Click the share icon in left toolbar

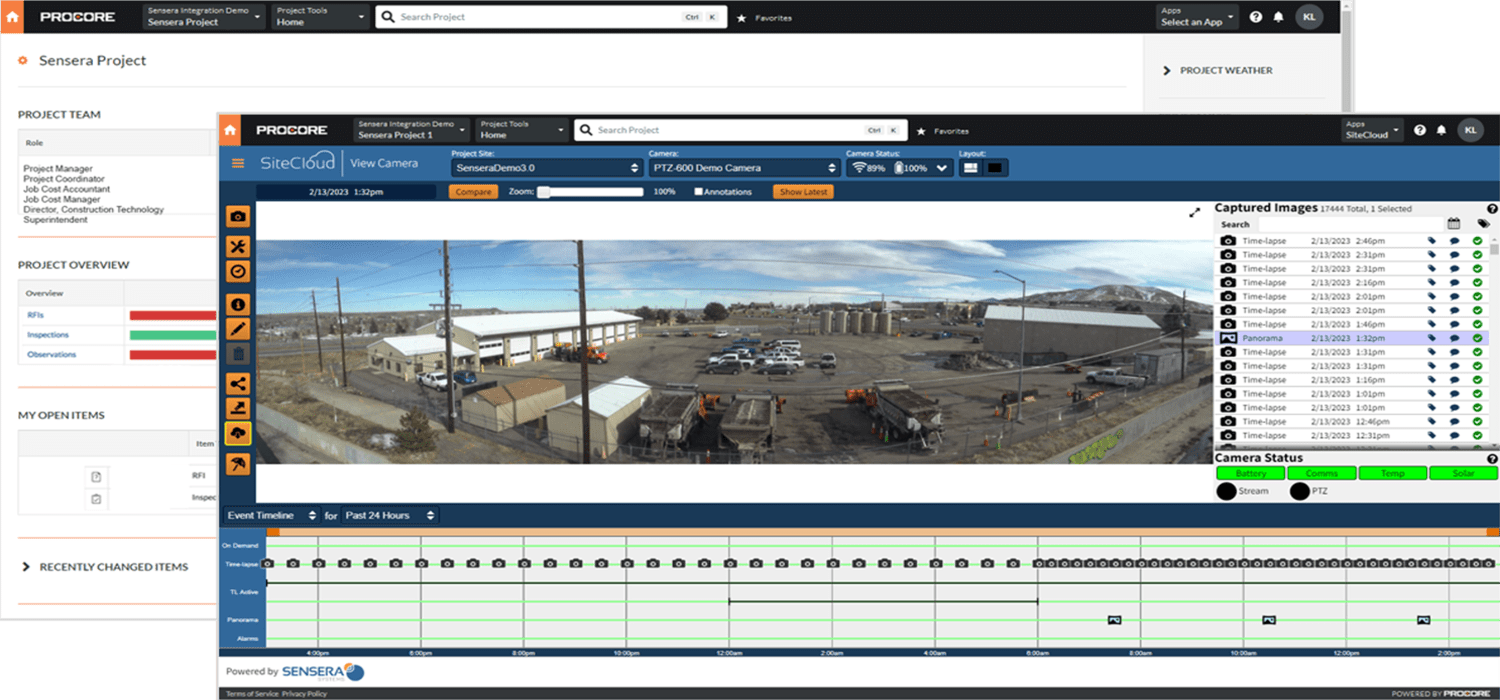(x=238, y=383)
